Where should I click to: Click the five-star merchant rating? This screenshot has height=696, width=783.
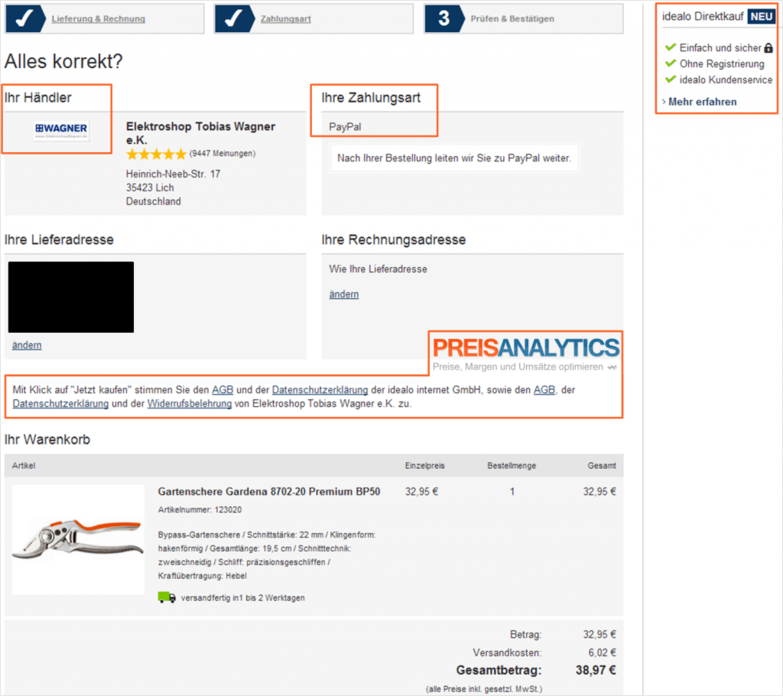(155, 154)
